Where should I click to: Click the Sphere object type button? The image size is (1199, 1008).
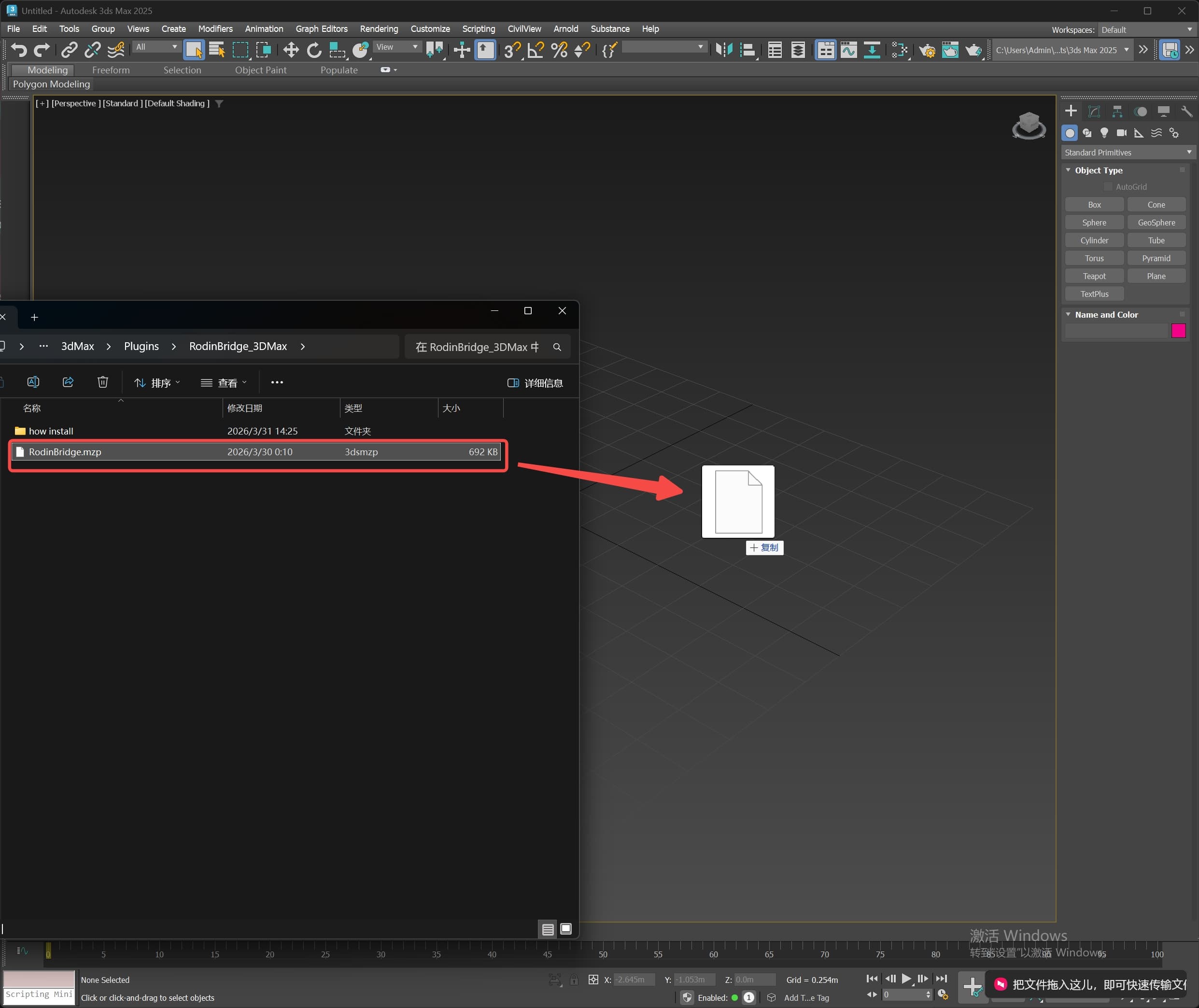[x=1094, y=222]
